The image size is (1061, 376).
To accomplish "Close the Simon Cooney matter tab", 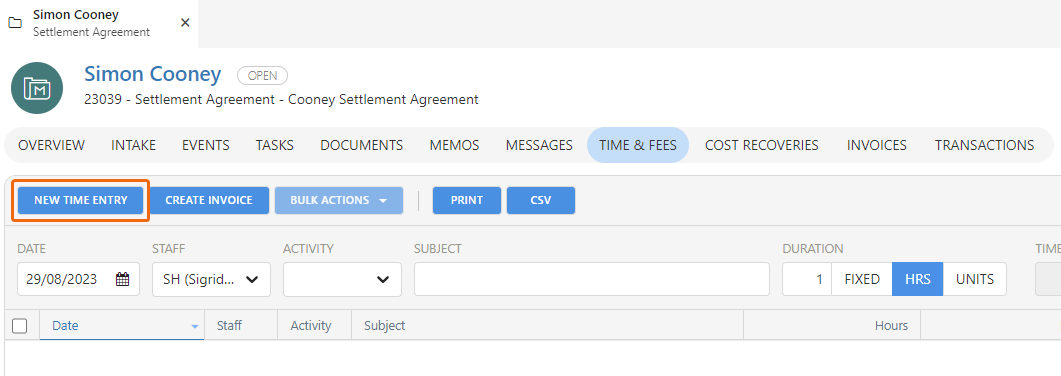I will pyautogui.click(x=185, y=23).
